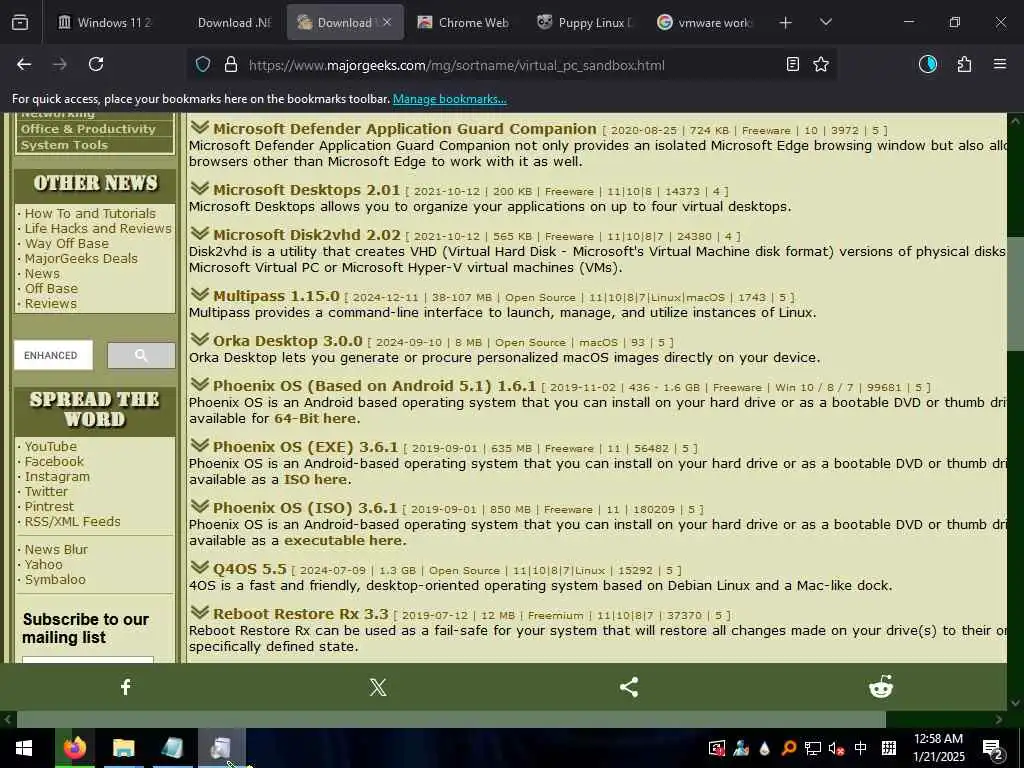Image resolution: width=1024 pixels, height=768 pixels.
Task: Open How To and Tutorials
Action: (x=90, y=214)
